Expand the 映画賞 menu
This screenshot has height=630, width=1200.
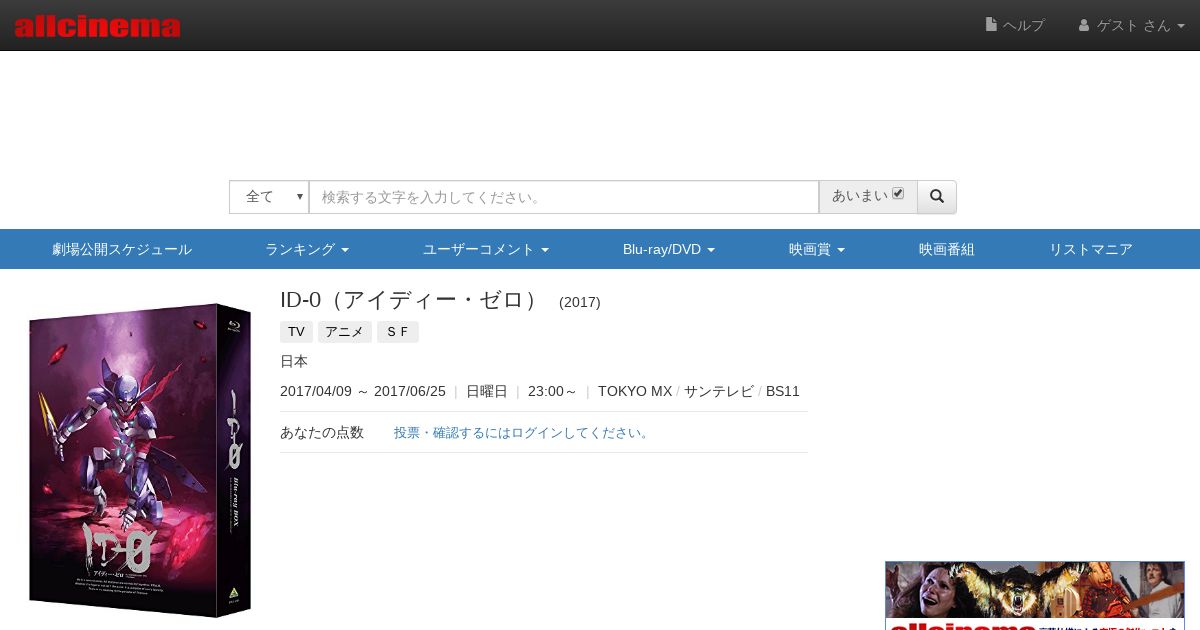pyautogui.click(x=817, y=249)
